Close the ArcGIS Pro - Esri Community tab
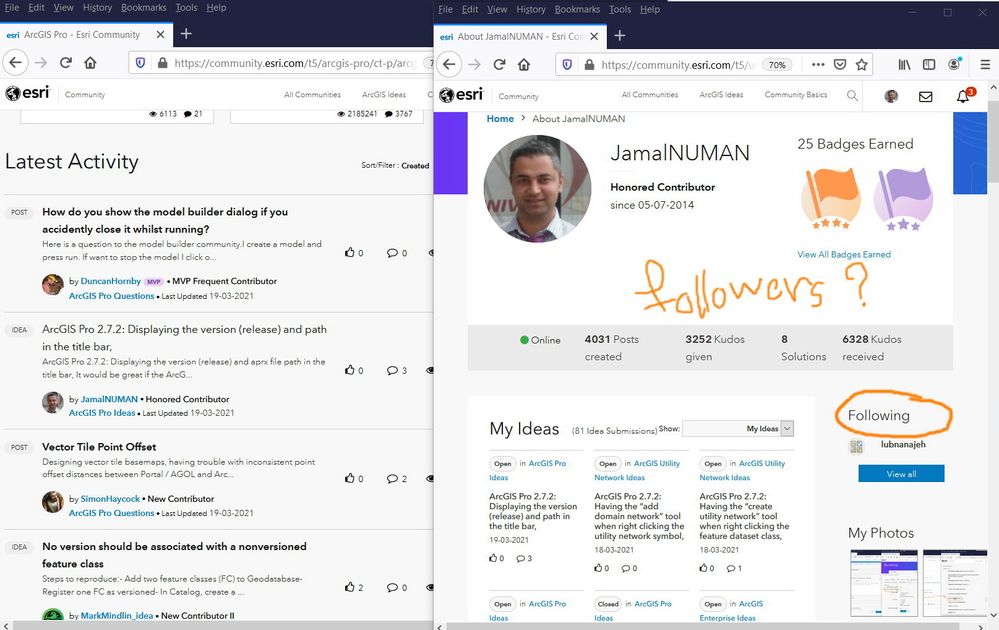 pyautogui.click(x=161, y=34)
